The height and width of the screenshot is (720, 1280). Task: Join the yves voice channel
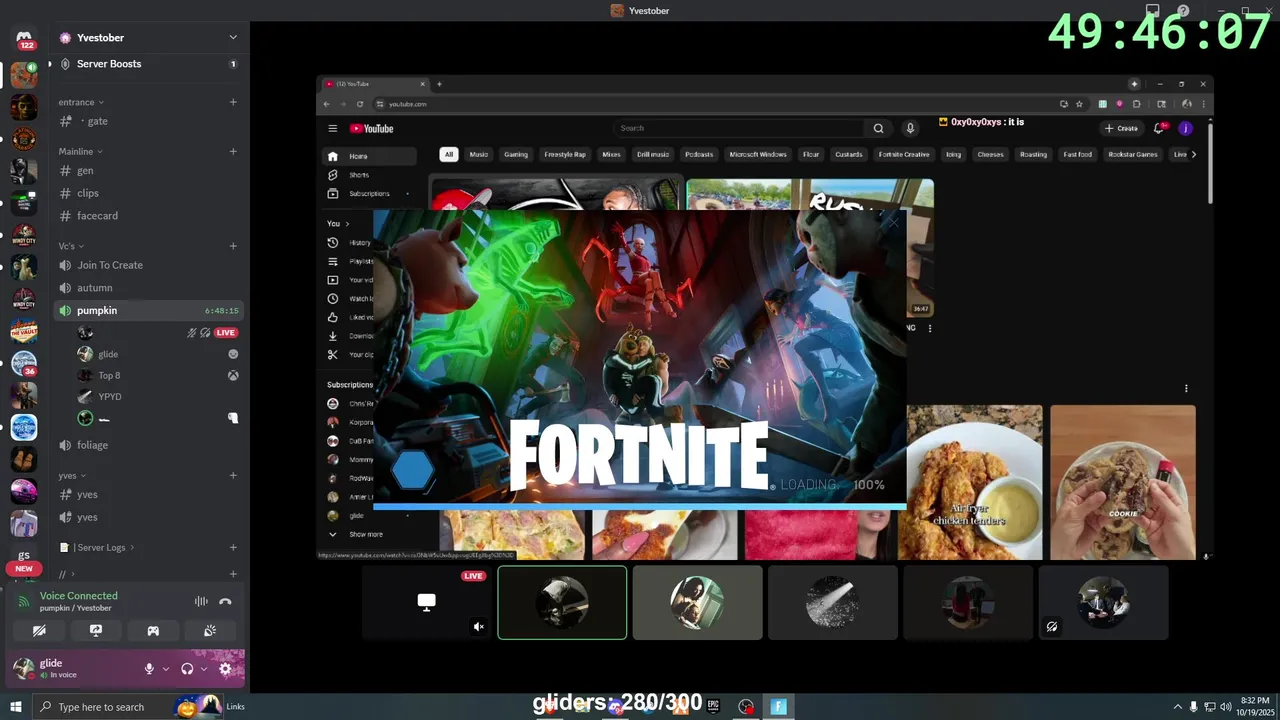coord(149,517)
